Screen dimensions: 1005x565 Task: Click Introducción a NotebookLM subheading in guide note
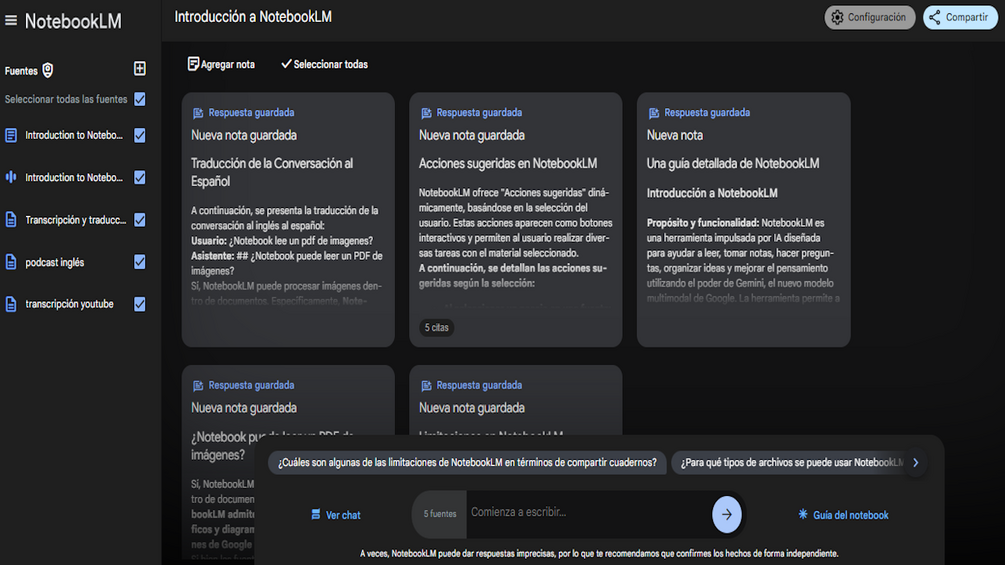coord(712,193)
